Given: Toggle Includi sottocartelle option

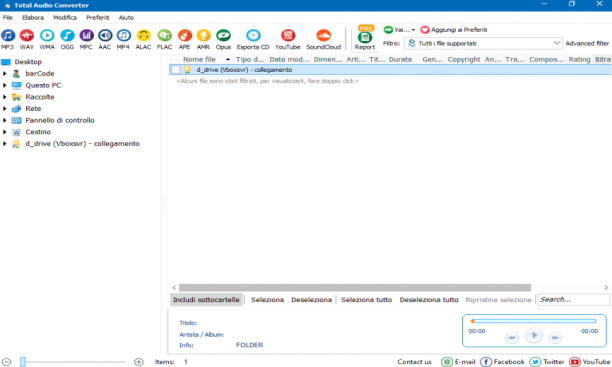Looking at the screenshot, I should (206, 300).
